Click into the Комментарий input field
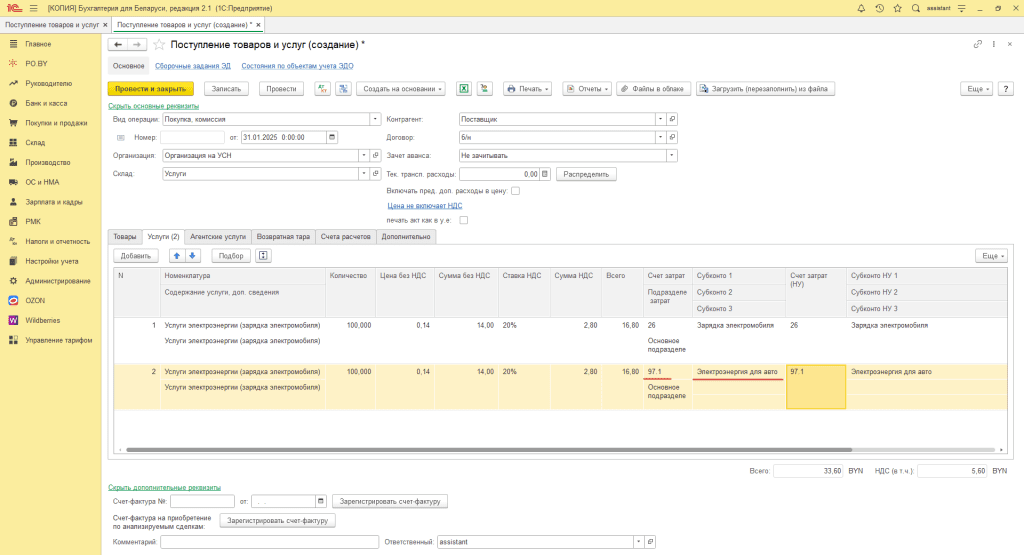Screen dimensions: 1024x555 269,542
